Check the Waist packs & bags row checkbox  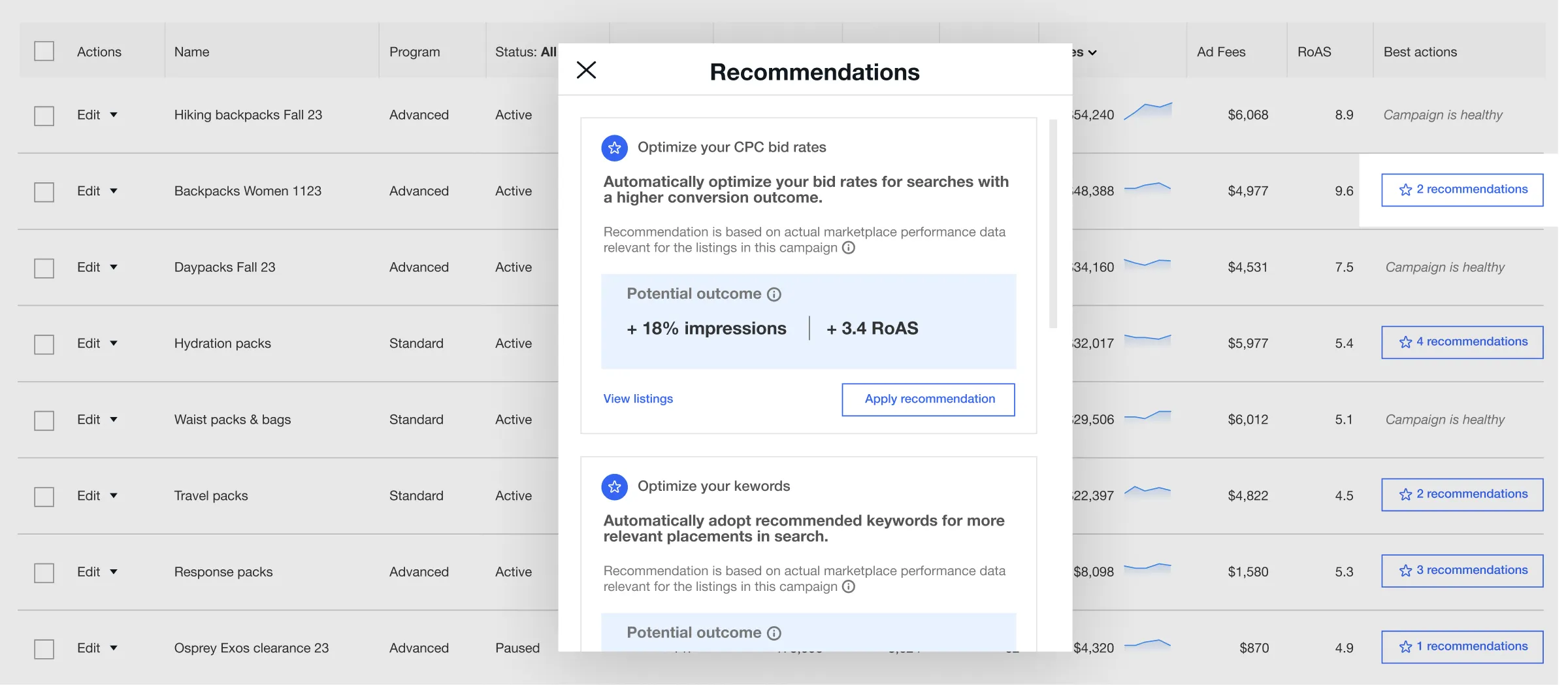point(44,420)
